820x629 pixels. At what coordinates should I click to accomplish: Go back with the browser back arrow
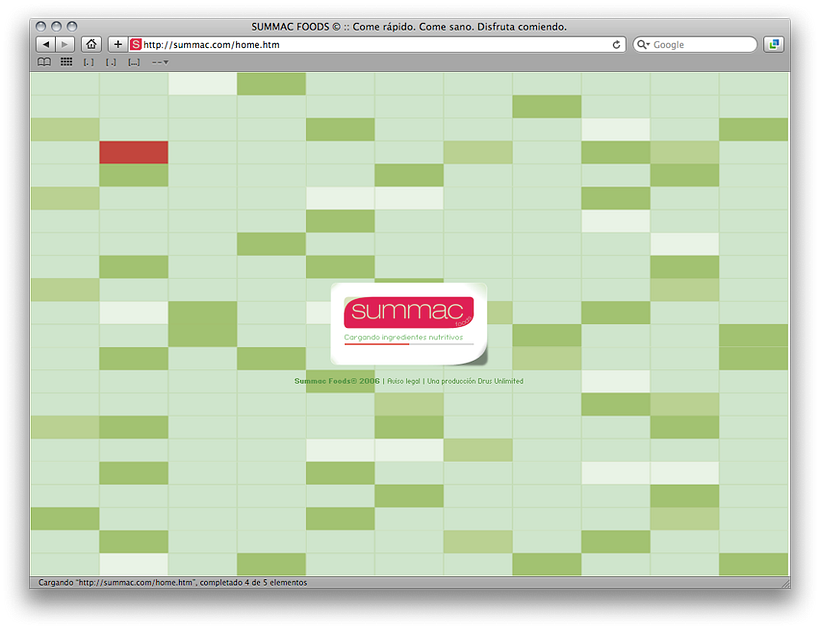pyautogui.click(x=45, y=44)
